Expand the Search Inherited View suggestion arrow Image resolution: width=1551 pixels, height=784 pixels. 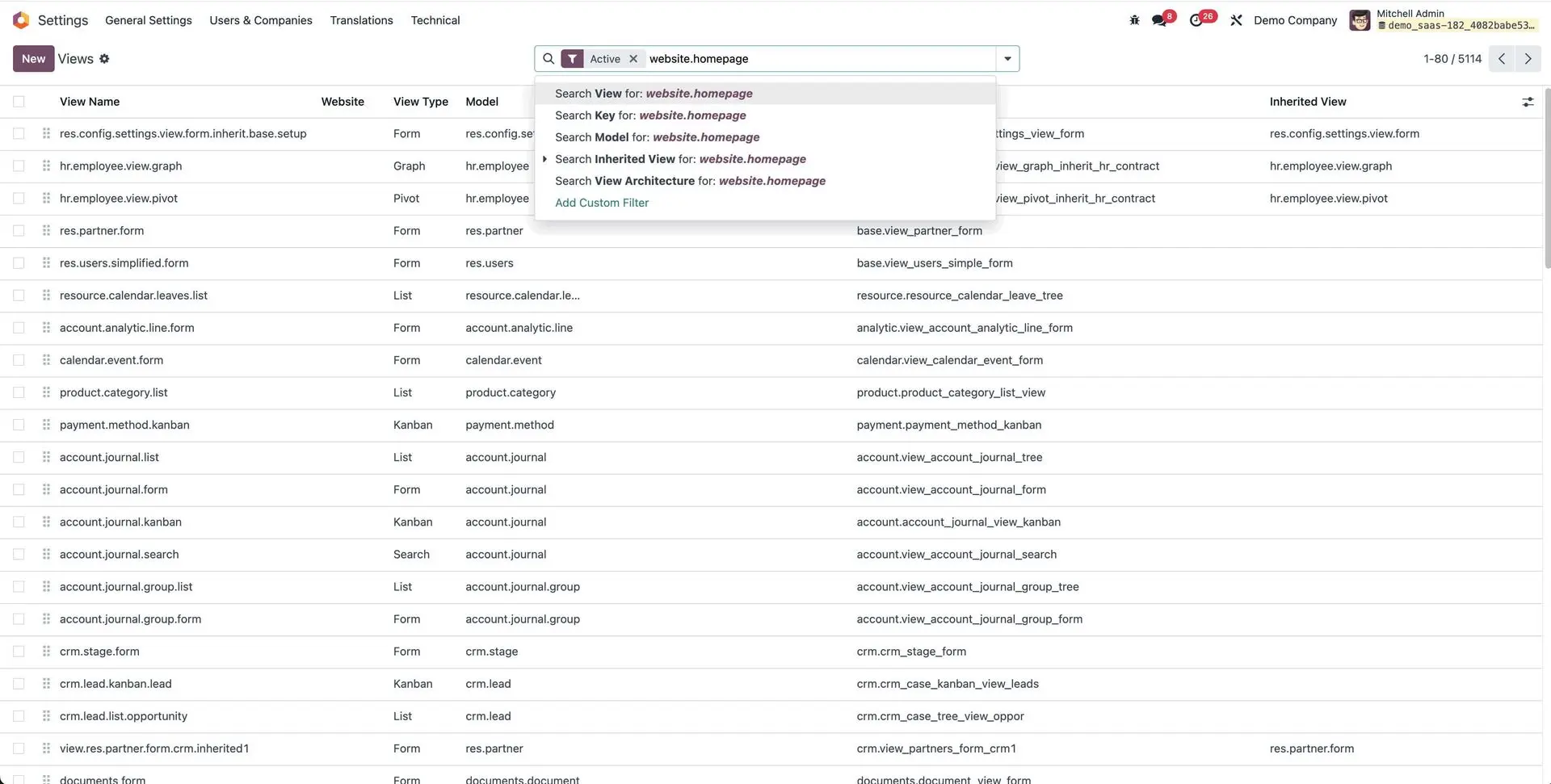[x=545, y=159]
